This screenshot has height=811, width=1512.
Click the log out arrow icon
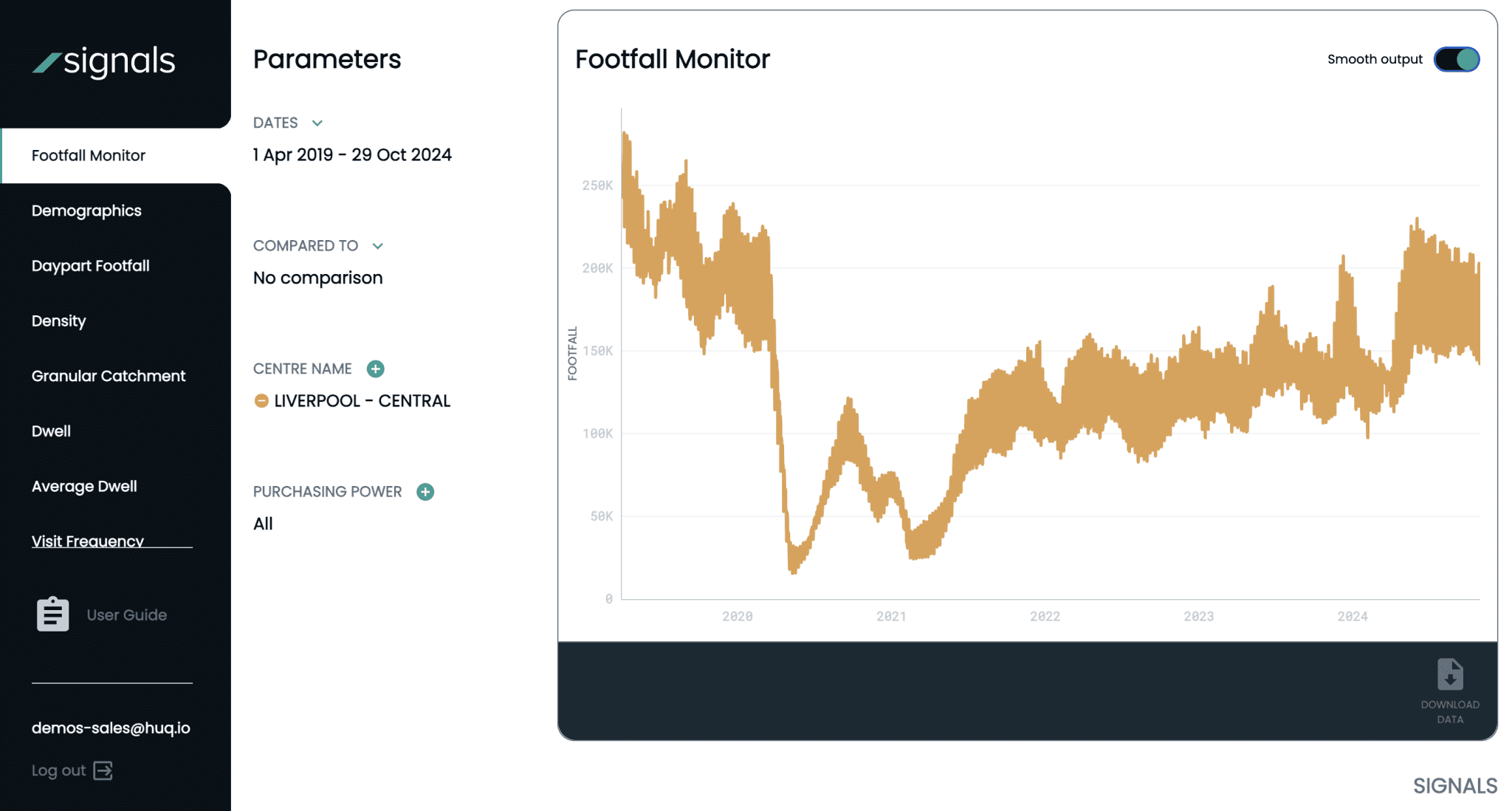103,770
